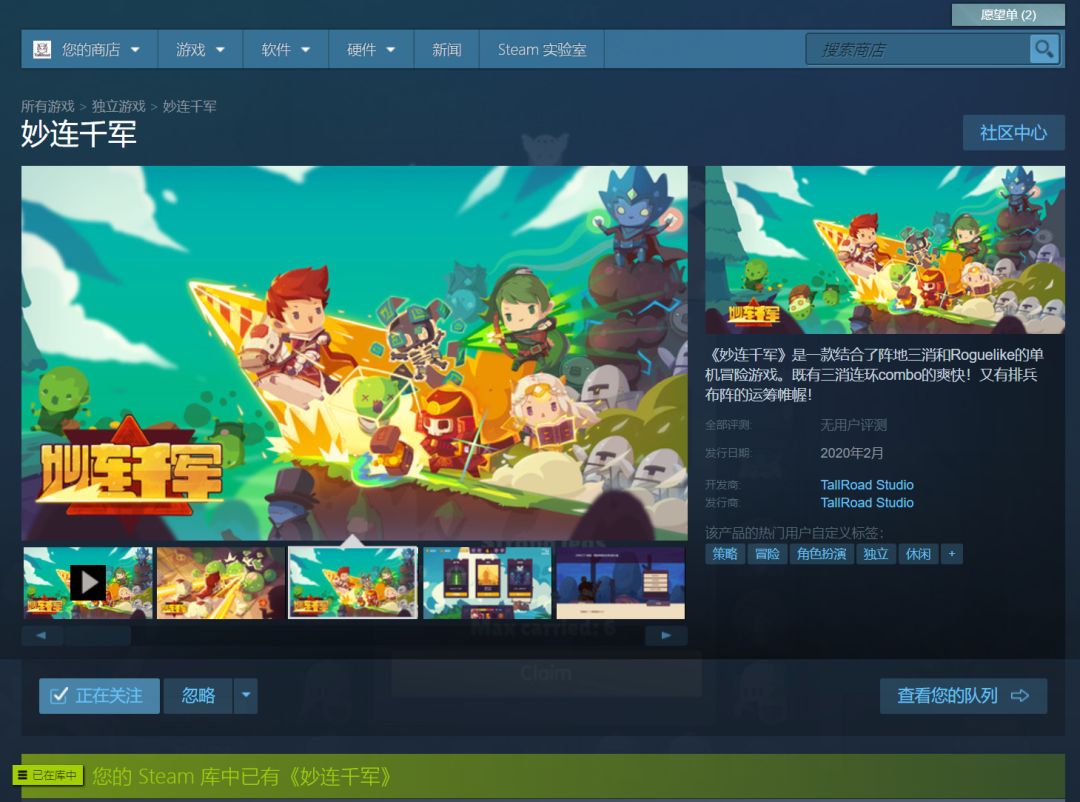Click the header capsule image at right

885,249
